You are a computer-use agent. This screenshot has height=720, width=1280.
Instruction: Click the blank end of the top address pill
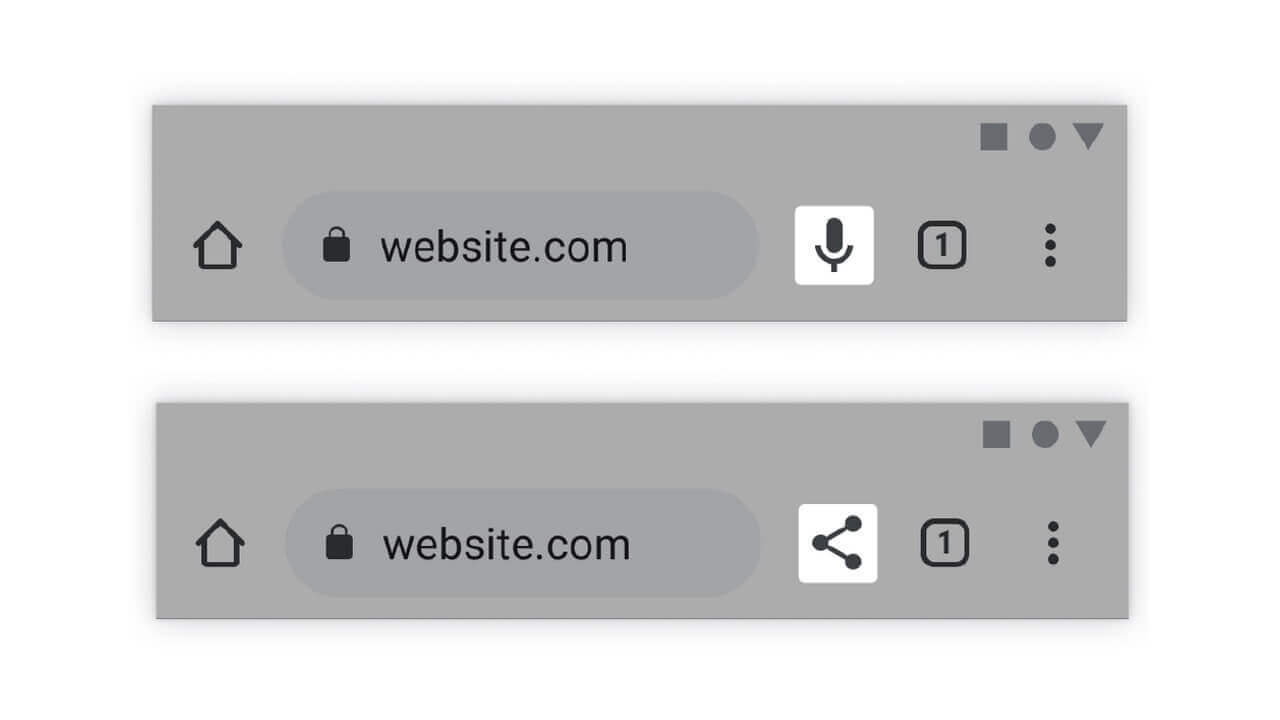tap(694, 245)
